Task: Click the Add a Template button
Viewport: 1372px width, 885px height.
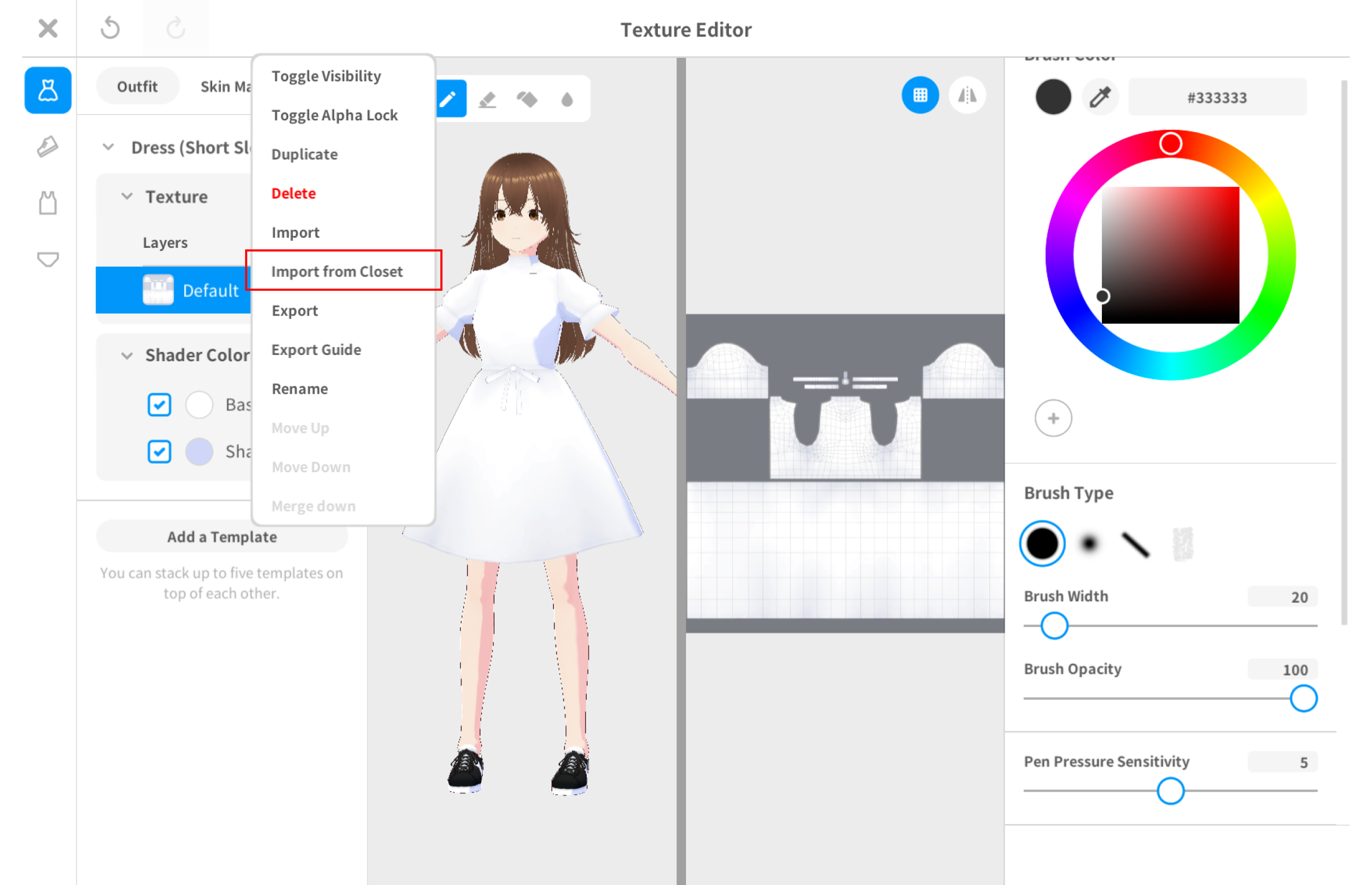Action: 222,536
